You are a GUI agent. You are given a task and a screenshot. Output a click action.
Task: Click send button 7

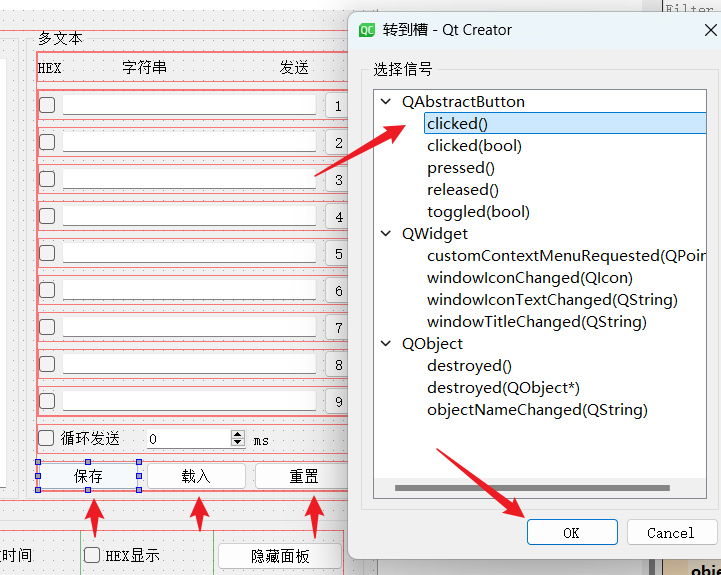[338, 328]
